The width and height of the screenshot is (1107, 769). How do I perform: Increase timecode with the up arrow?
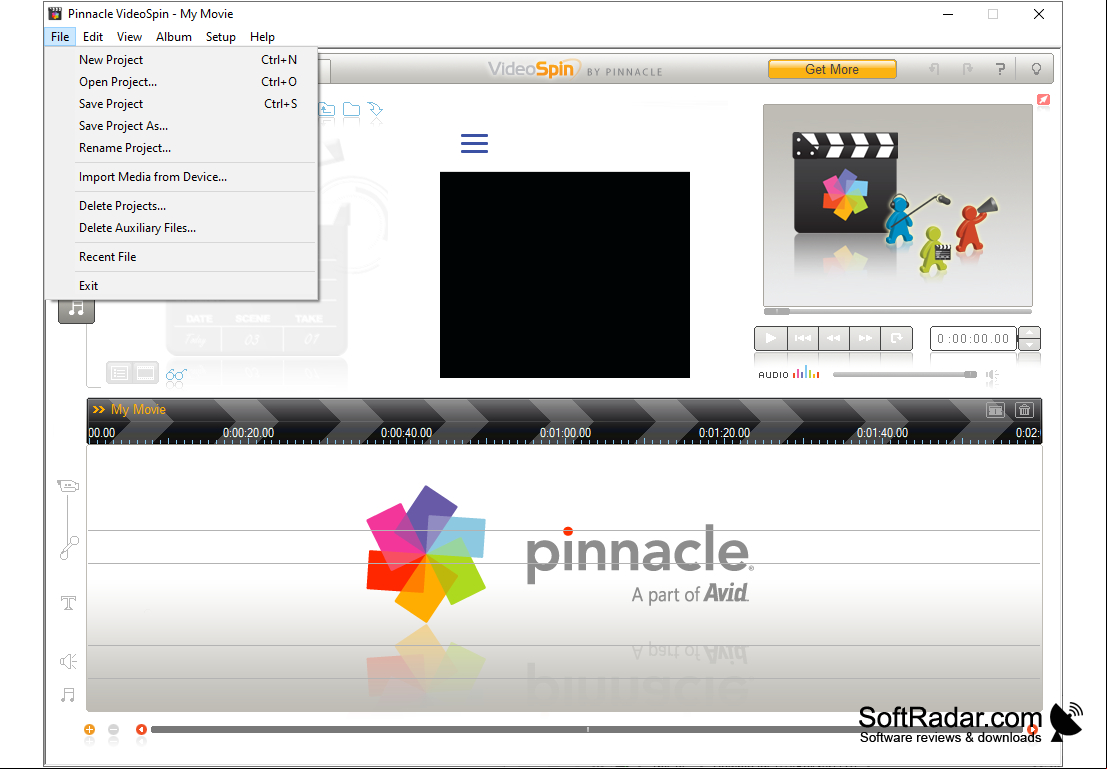pyautogui.click(x=1029, y=333)
